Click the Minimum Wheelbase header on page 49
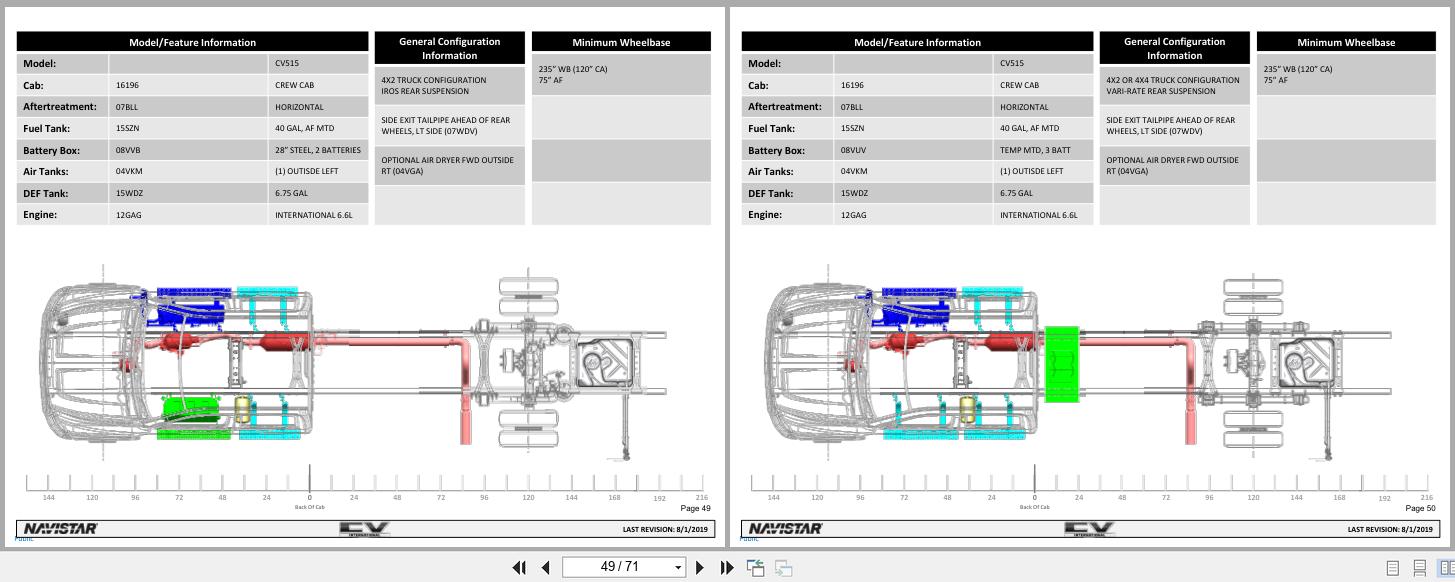 (621, 42)
